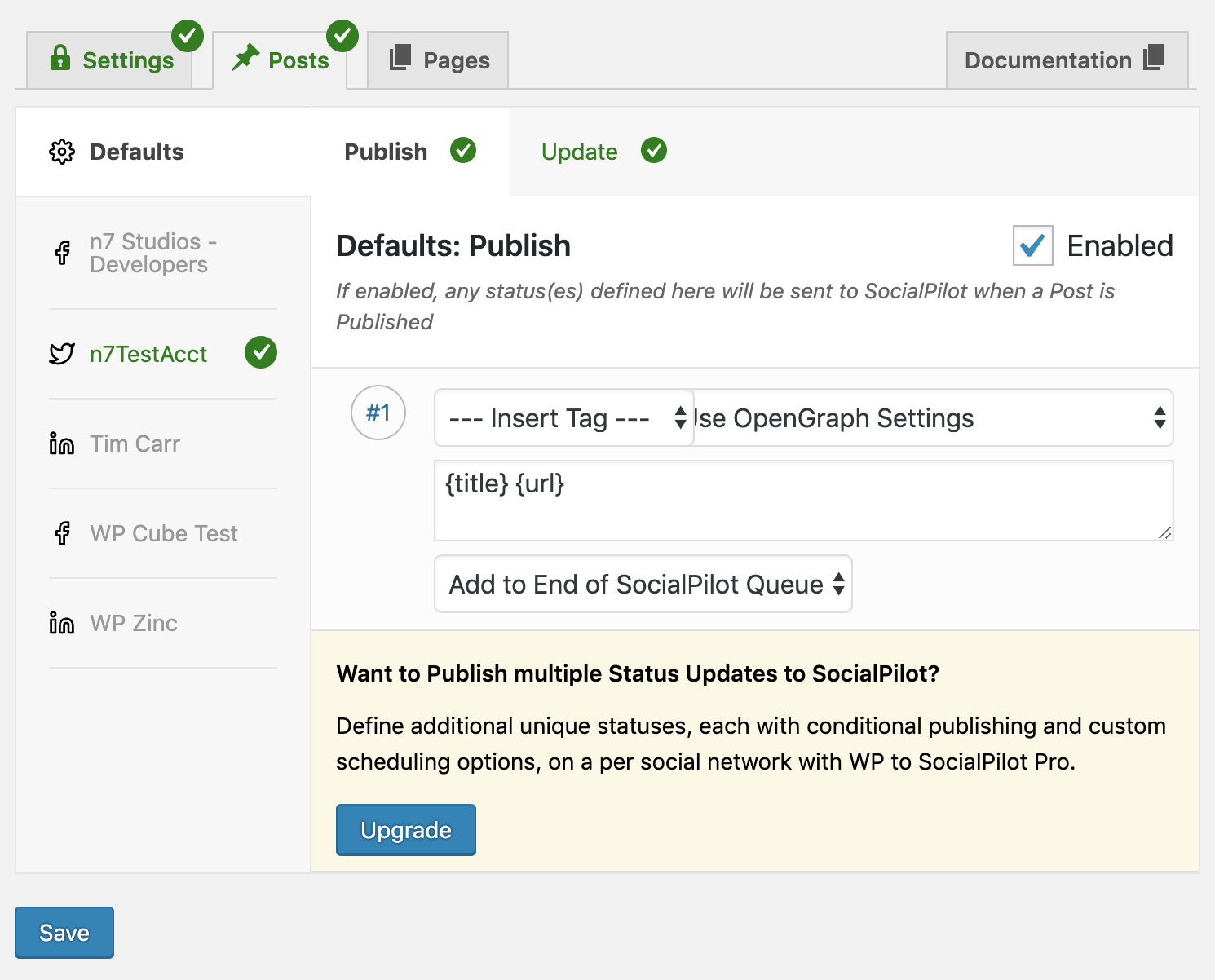Switch to the Settings tab
This screenshot has height=980, width=1215.
point(109,60)
